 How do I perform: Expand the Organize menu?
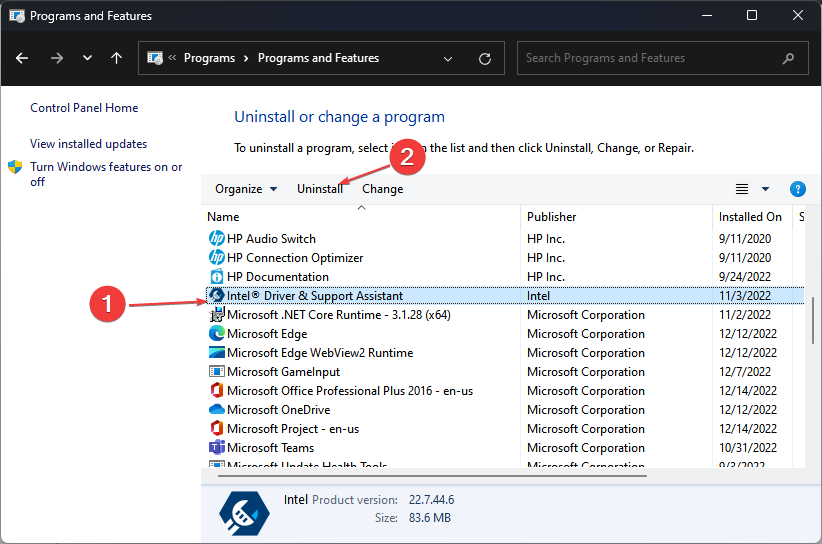(x=246, y=189)
